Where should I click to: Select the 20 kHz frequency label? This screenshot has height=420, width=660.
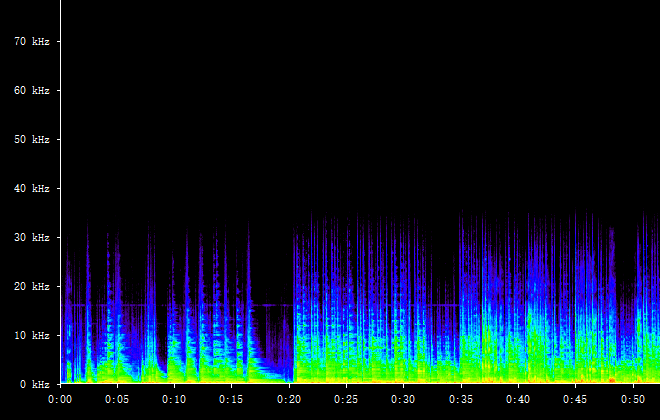(31, 287)
